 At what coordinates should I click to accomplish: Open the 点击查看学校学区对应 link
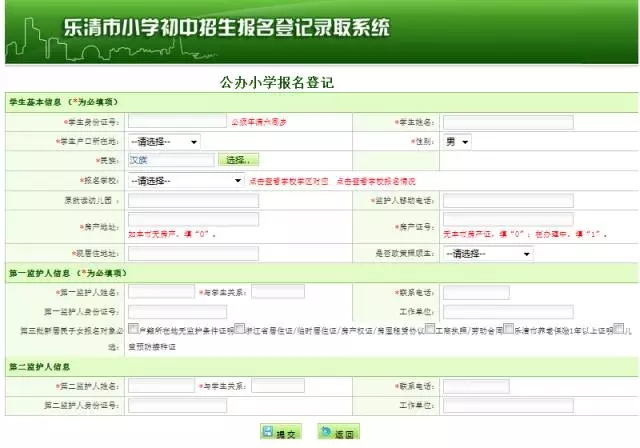pos(289,181)
